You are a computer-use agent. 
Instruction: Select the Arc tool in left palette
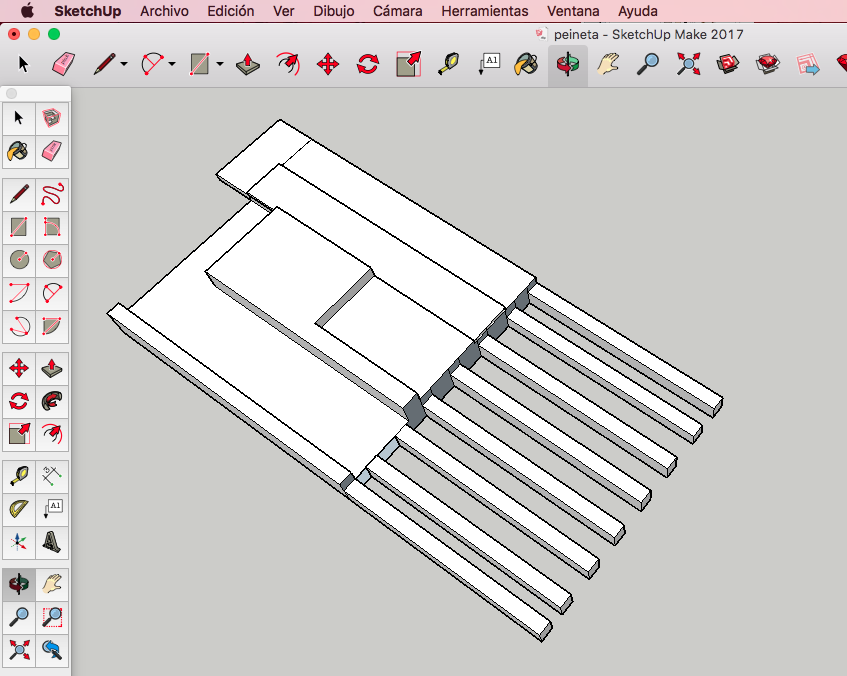pos(19,293)
